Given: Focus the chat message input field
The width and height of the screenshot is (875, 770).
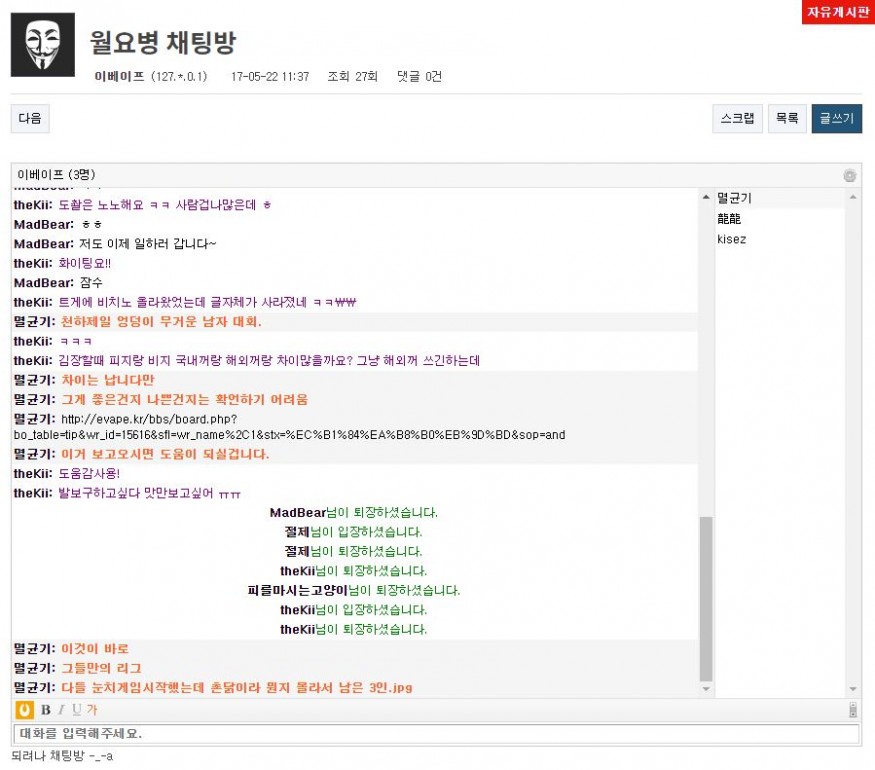Looking at the screenshot, I should coord(435,734).
